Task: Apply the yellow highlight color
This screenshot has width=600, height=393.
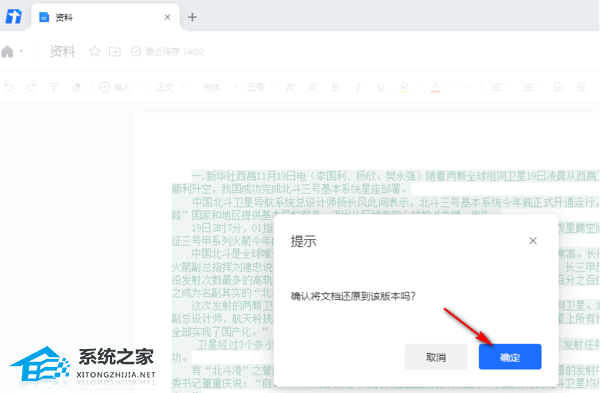Action: pos(404,87)
